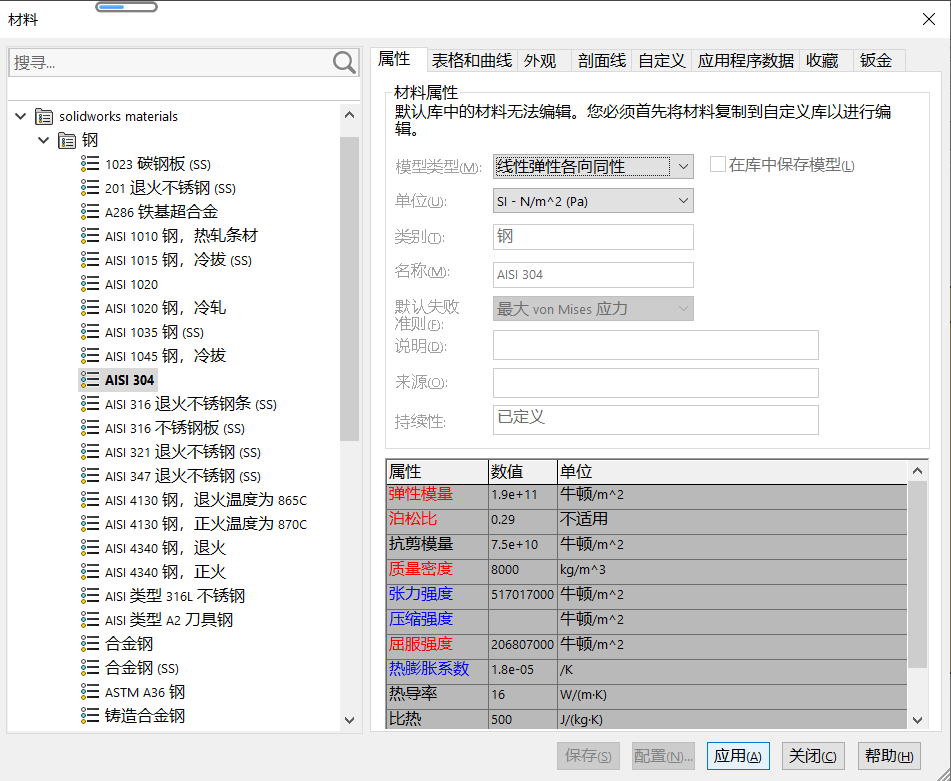This screenshot has width=951, height=781.
Task: Click material icon beside AISI 1020
Action: click(90, 284)
